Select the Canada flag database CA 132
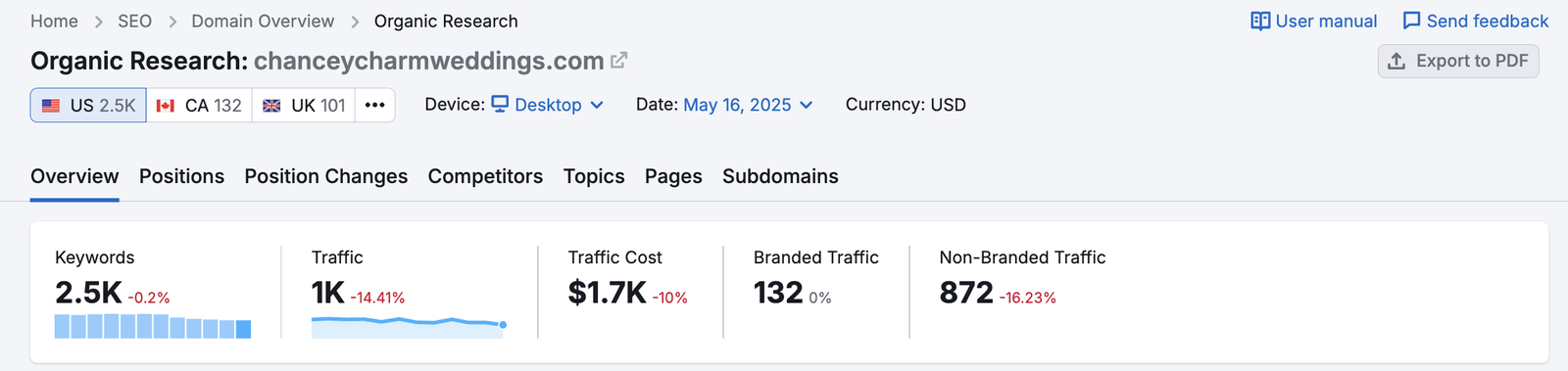 tap(199, 105)
